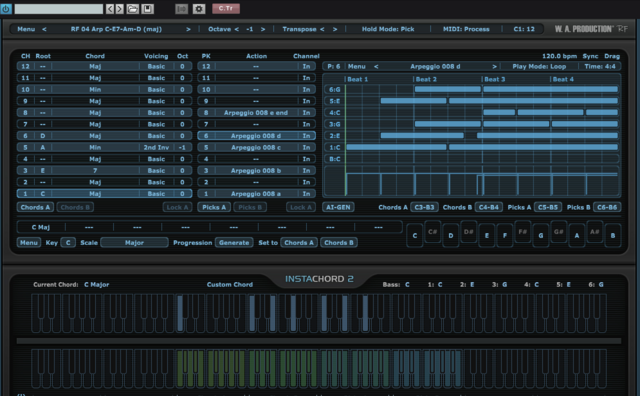Switch to Chords A tab

pos(35,207)
